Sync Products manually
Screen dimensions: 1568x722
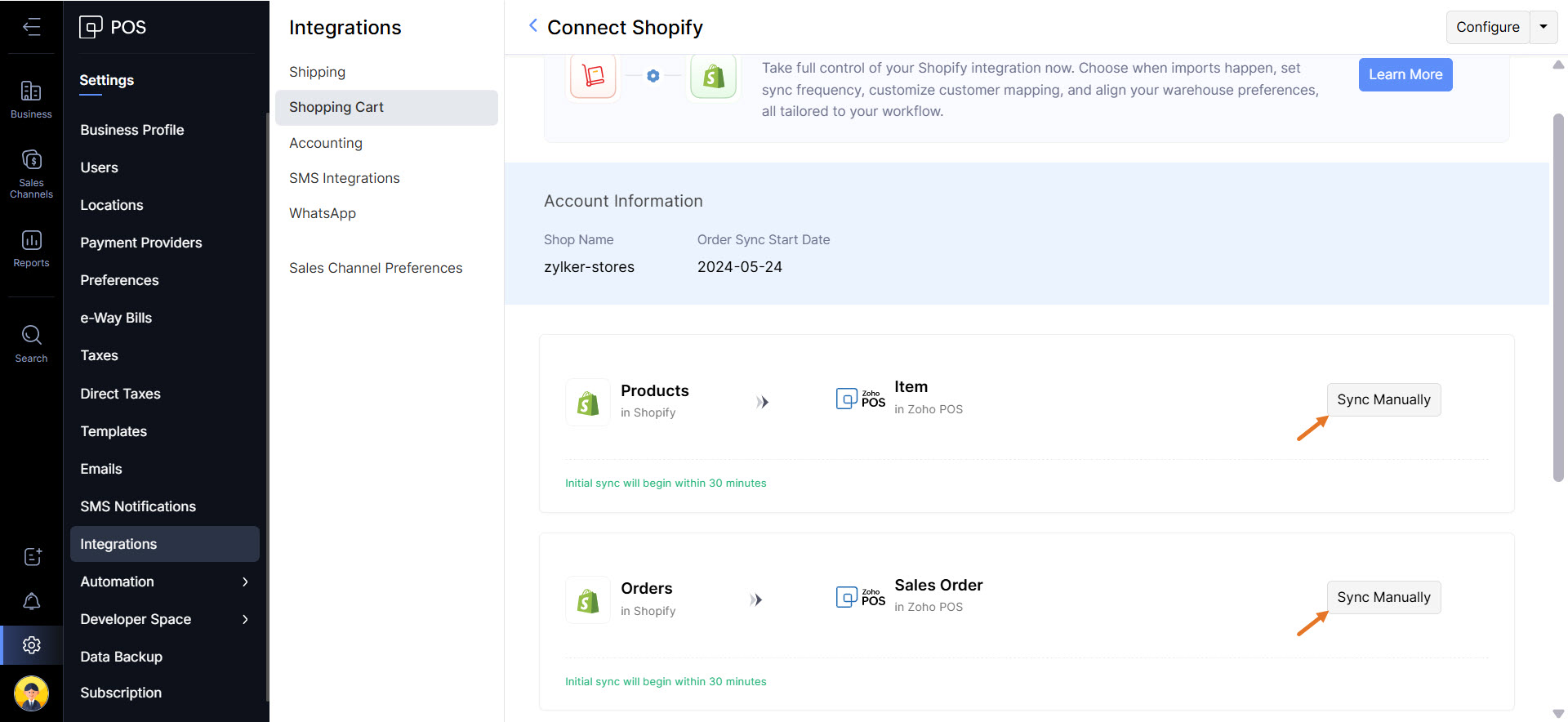click(x=1383, y=399)
